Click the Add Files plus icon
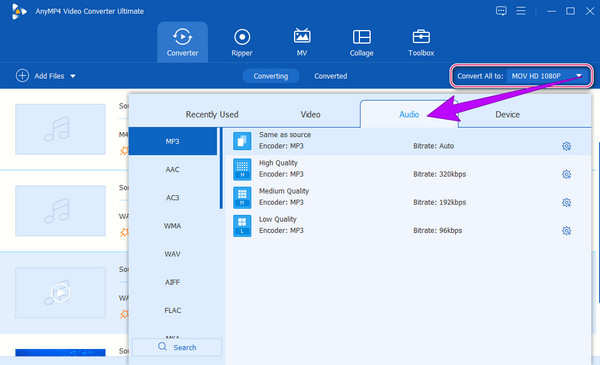The image size is (600, 365). pyautogui.click(x=22, y=76)
